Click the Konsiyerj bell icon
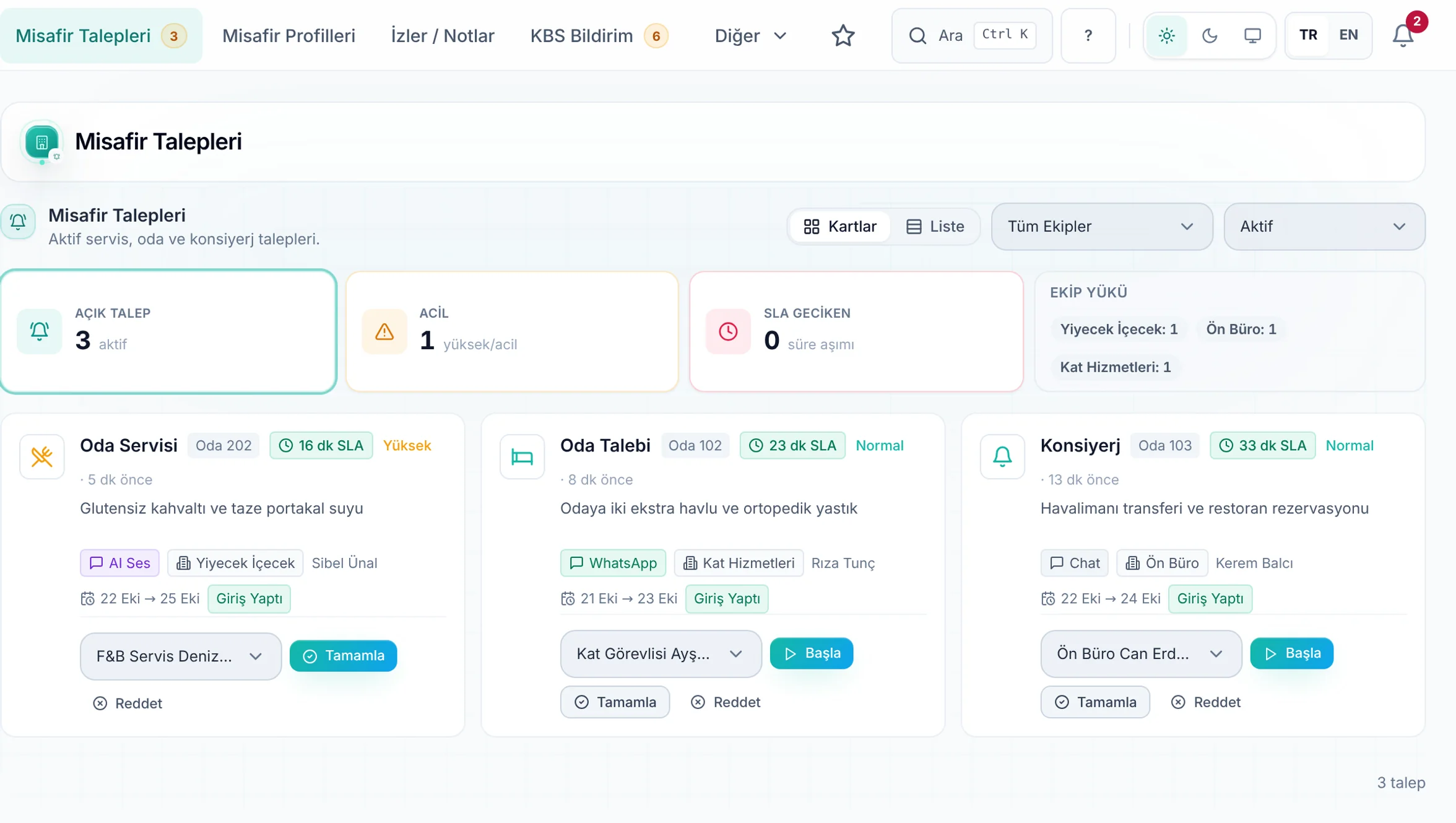 1002,457
